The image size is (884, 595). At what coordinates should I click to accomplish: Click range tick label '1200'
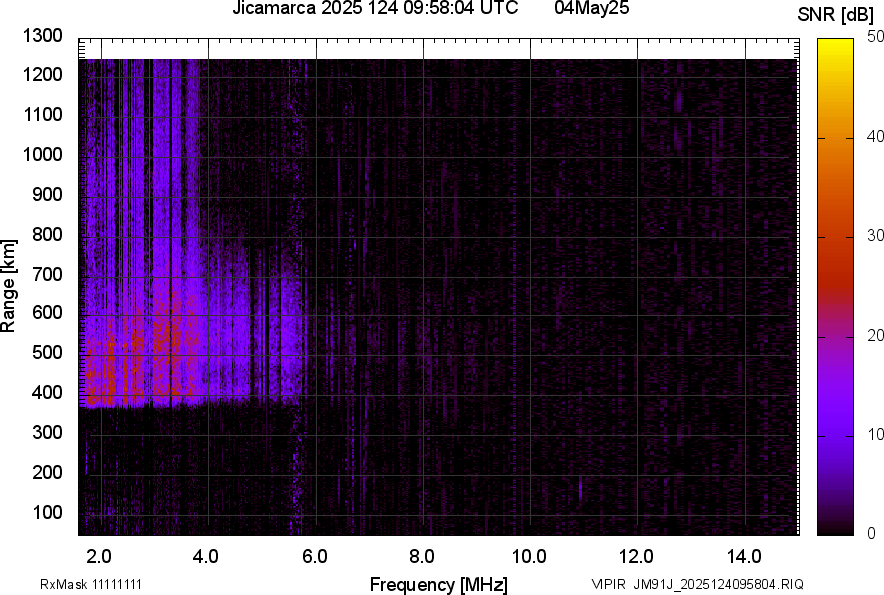coord(42,74)
